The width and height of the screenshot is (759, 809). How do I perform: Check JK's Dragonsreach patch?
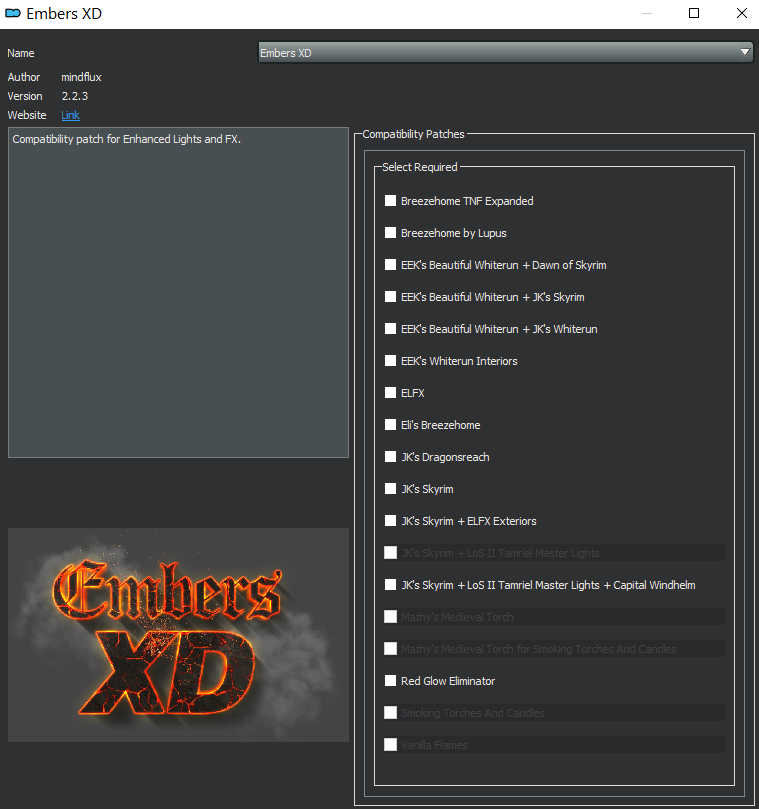pyautogui.click(x=391, y=457)
